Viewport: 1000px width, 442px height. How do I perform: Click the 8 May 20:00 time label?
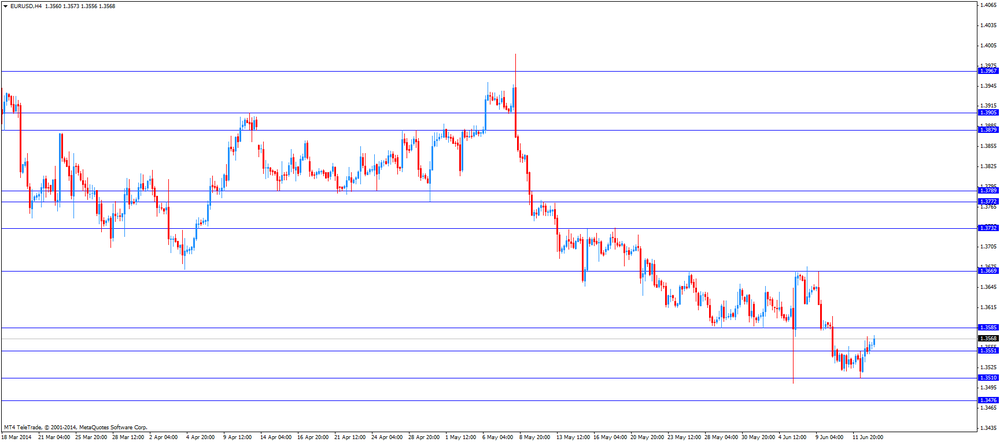coord(534,438)
